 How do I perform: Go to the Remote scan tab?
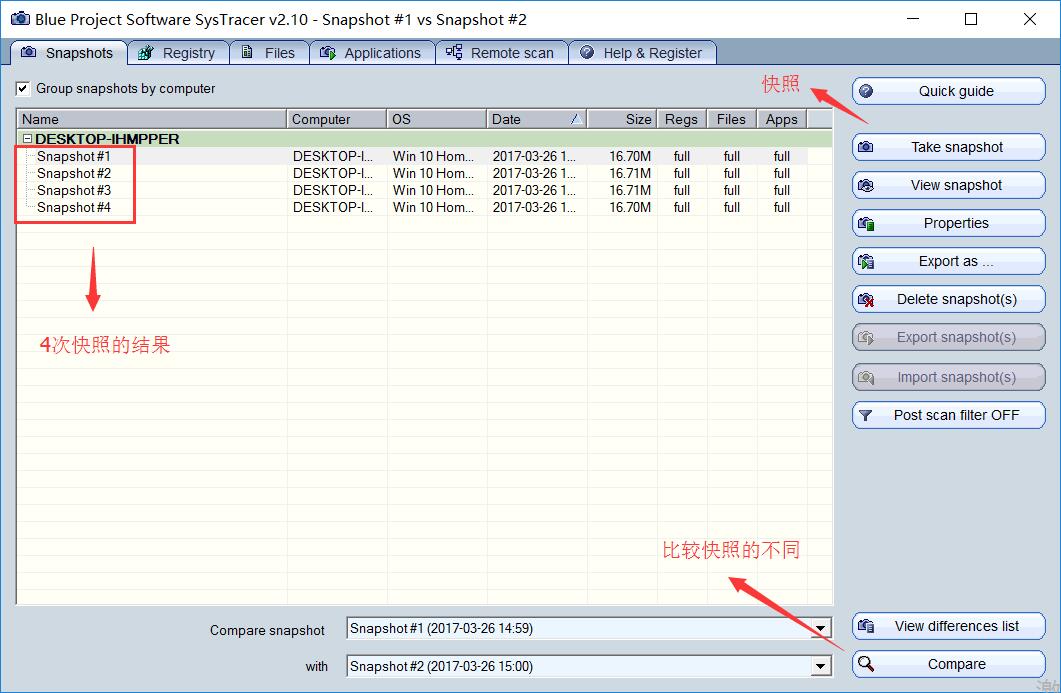pyautogui.click(x=501, y=53)
